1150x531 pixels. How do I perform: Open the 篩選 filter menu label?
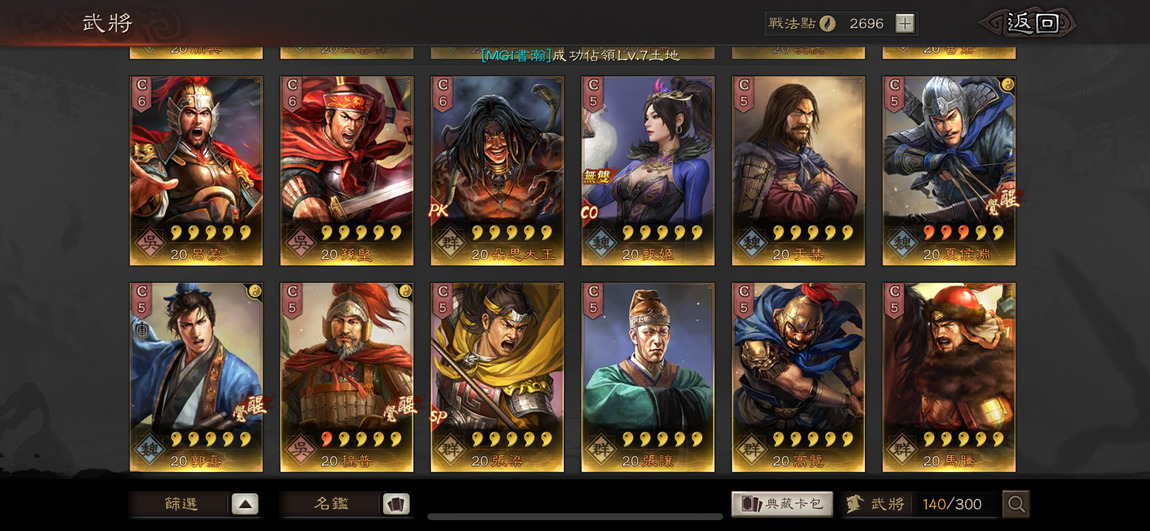180,504
